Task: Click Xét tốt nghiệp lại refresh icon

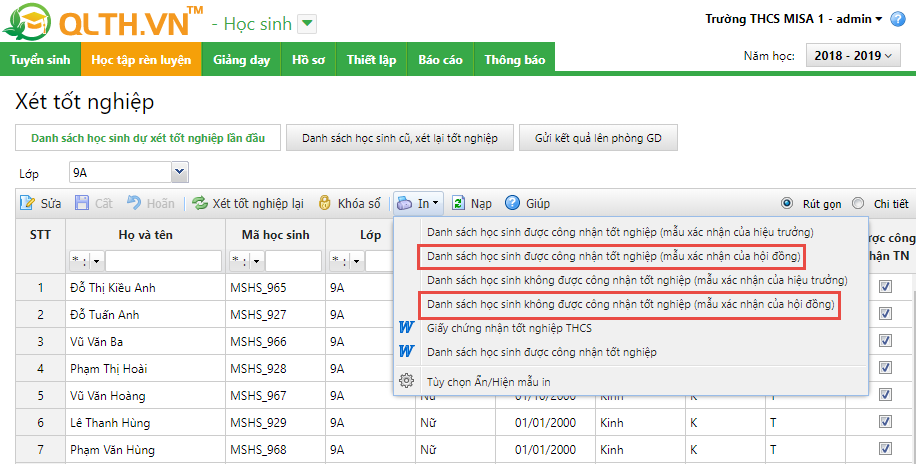Action: [x=200, y=203]
